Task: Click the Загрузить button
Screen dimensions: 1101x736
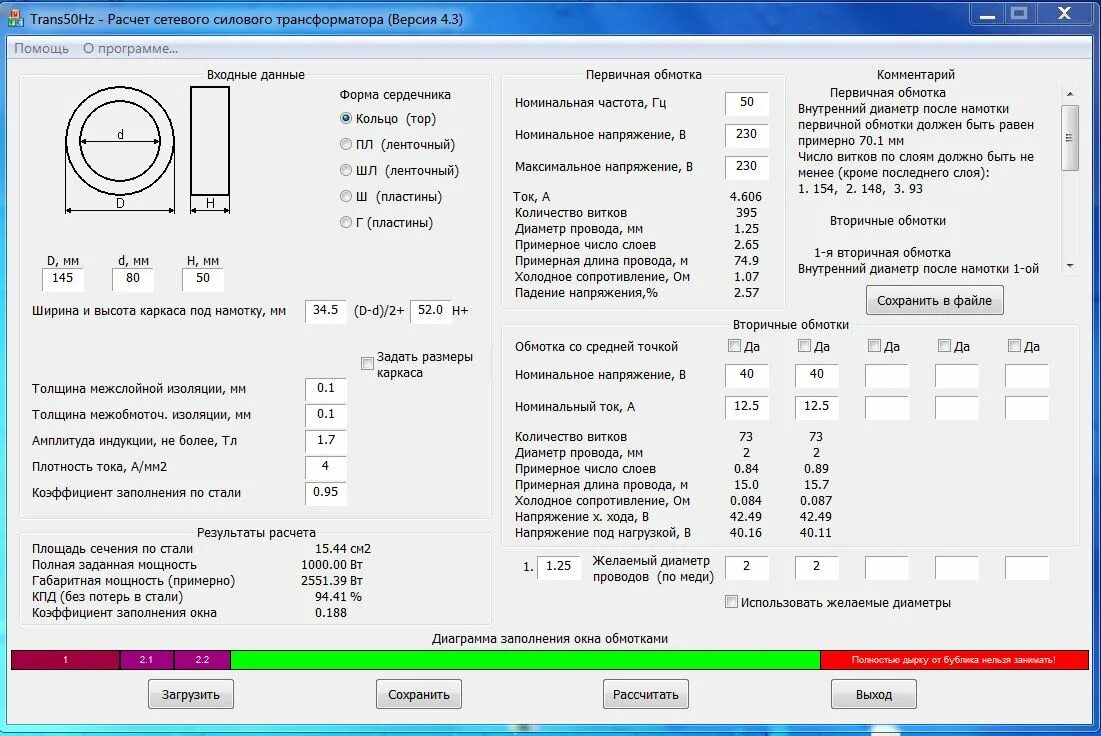Action: coord(191,695)
